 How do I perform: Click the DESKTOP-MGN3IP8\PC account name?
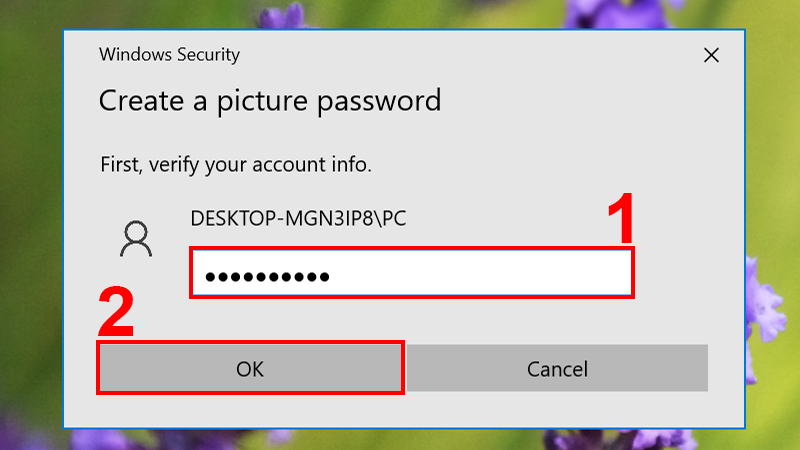tap(298, 218)
